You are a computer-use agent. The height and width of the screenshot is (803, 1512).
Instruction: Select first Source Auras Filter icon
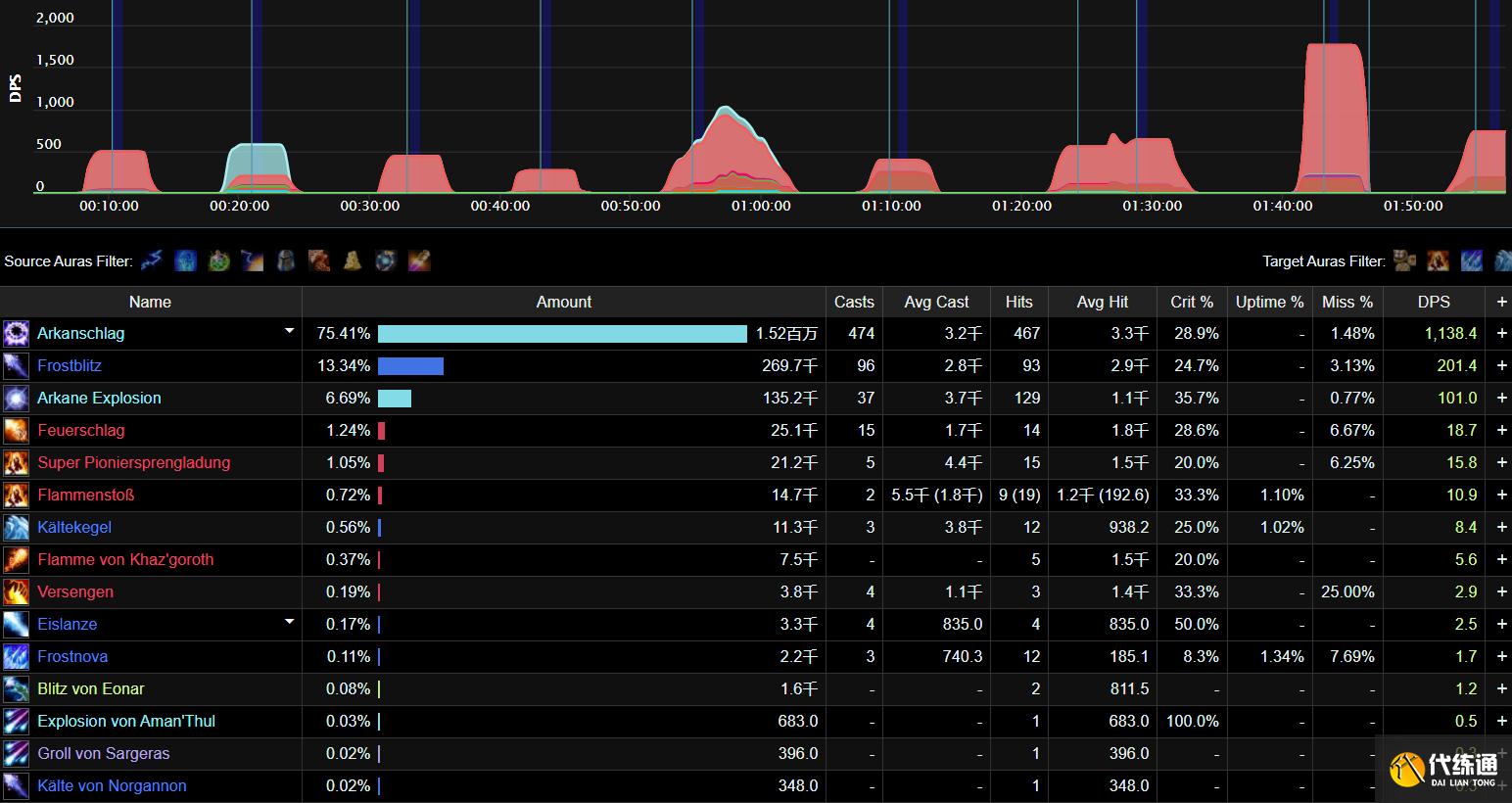[x=152, y=260]
